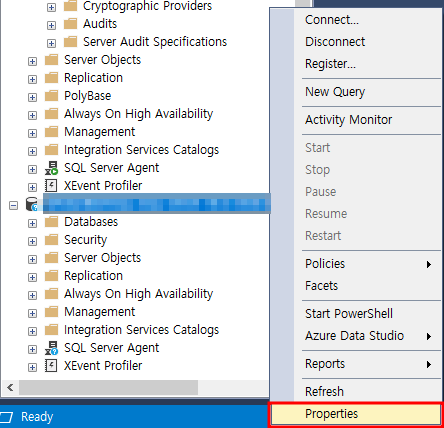Click upper Always On High Availability folder icon

click(51, 113)
